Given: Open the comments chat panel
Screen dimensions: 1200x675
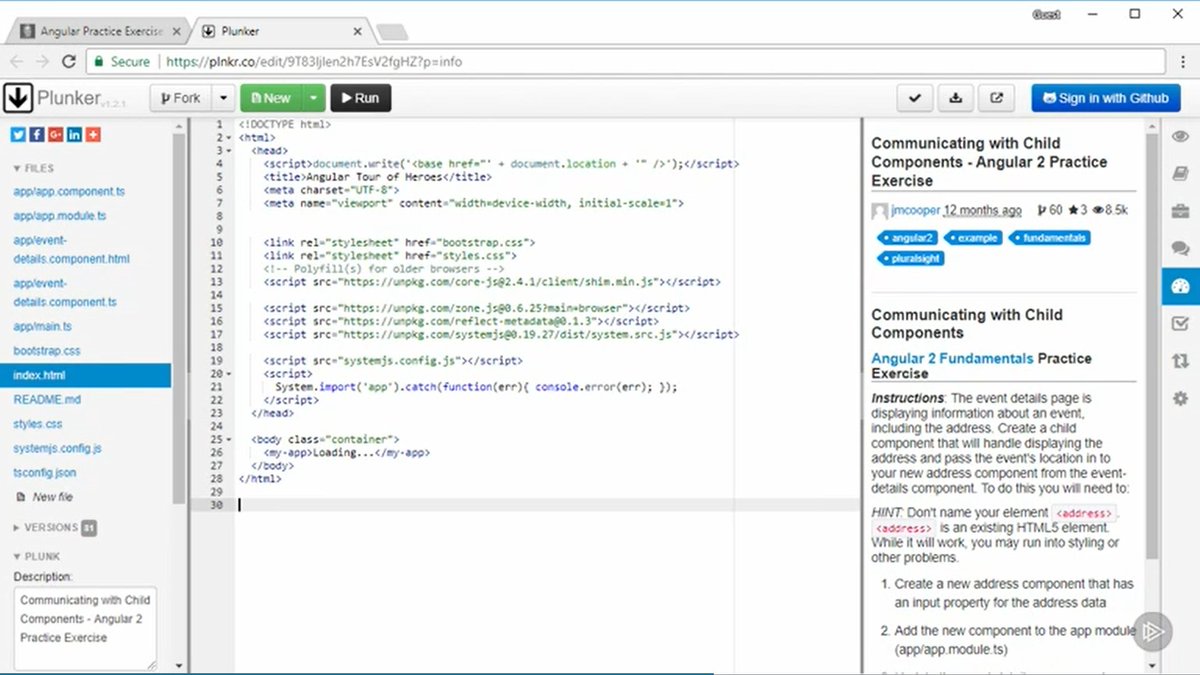Looking at the screenshot, I should tap(1180, 248).
